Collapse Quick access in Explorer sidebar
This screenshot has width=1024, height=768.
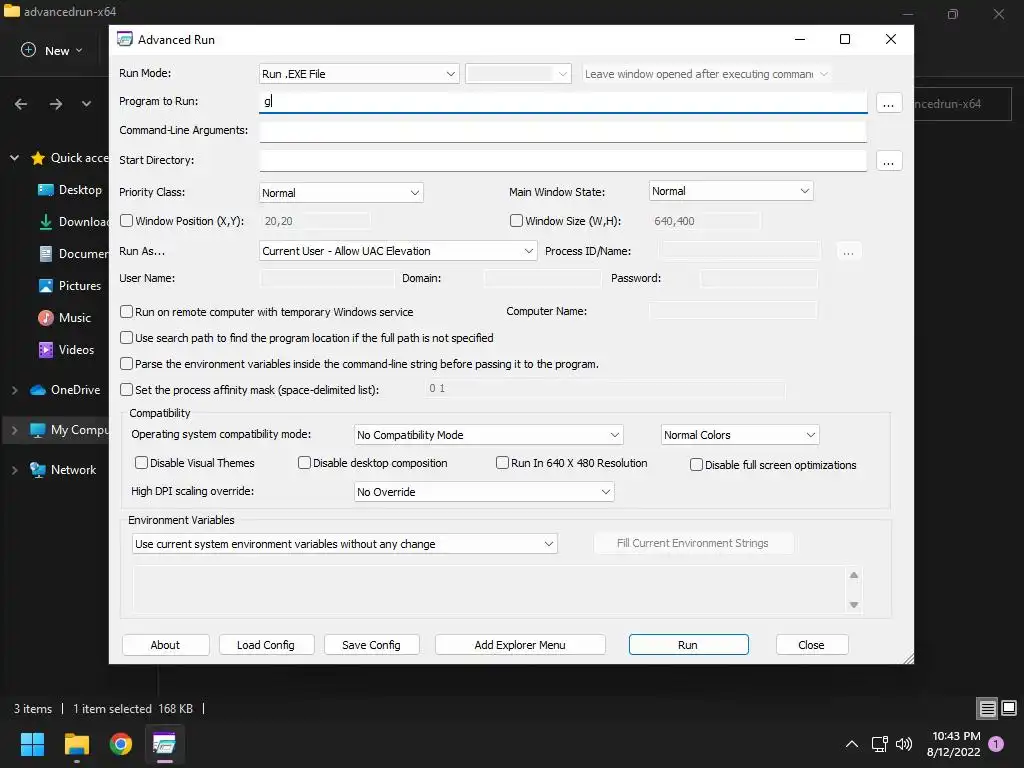[14, 157]
